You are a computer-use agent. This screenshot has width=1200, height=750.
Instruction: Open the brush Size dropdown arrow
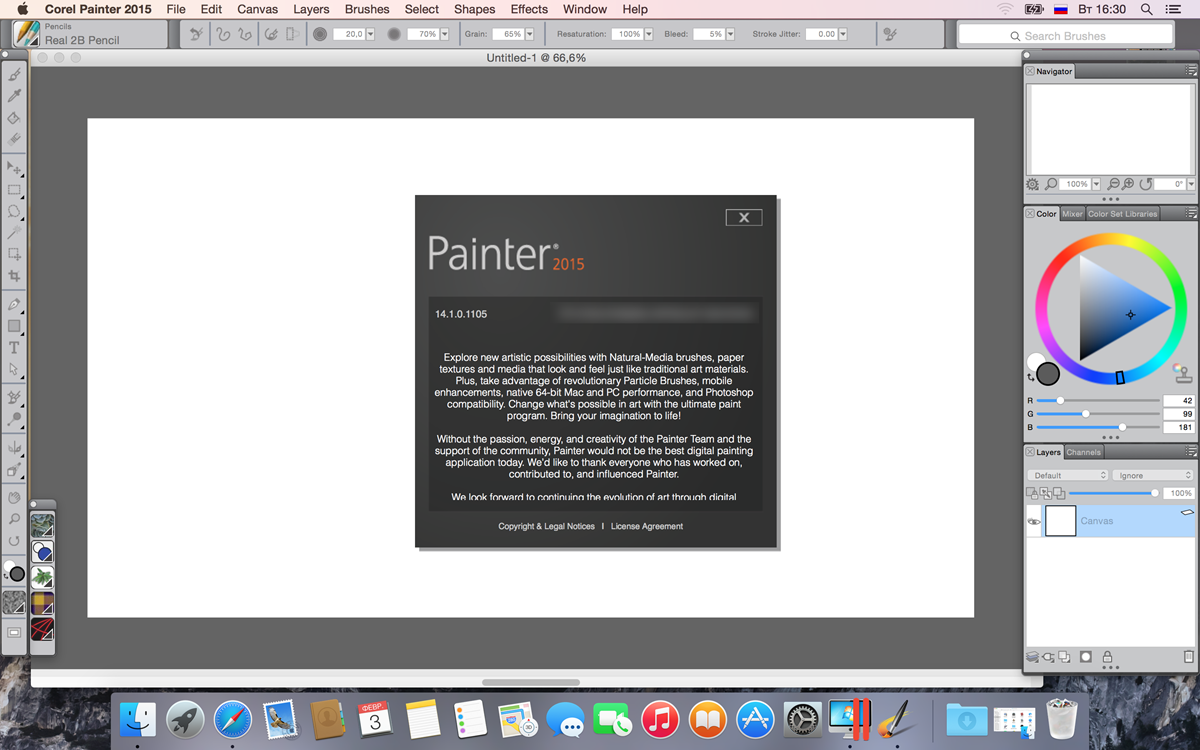click(370, 34)
